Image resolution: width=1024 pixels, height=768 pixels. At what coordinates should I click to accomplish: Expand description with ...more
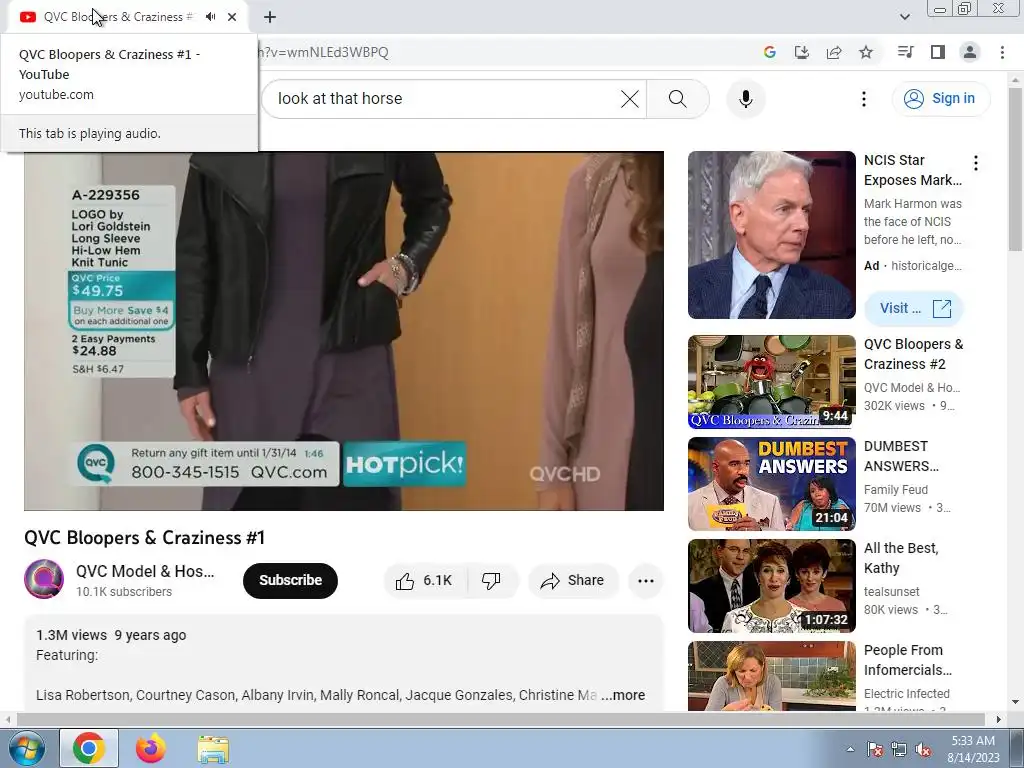623,696
